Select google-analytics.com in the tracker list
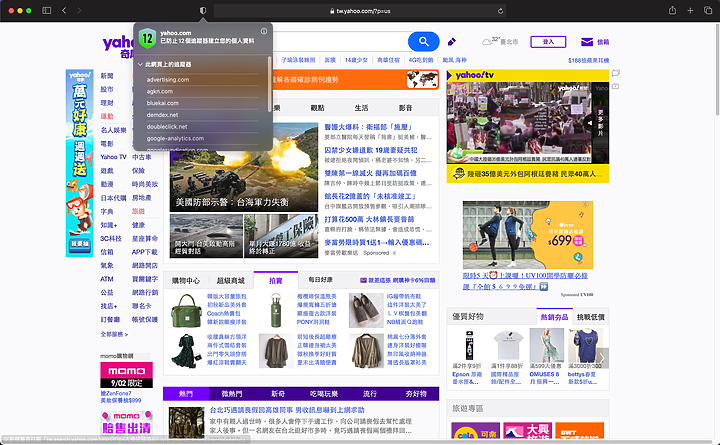Viewport: 720px width, 445px height. (x=175, y=138)
